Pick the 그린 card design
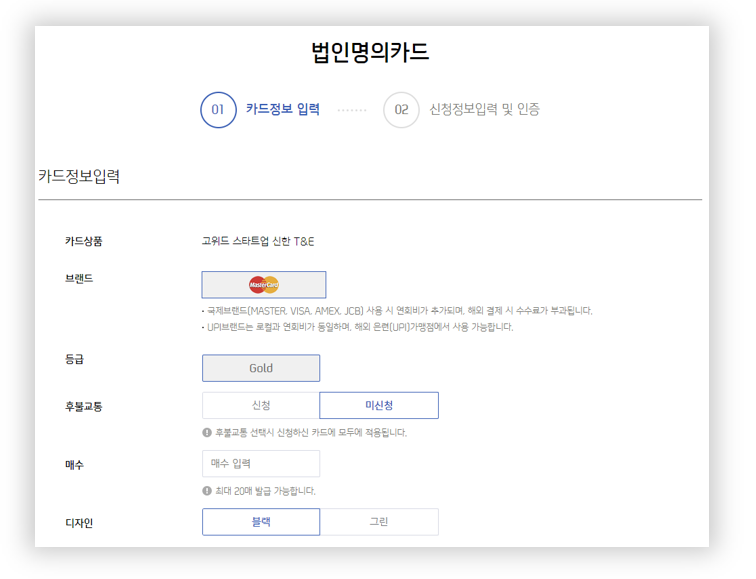The height and width of the screenshot is (579, 756). coord(379,522)
